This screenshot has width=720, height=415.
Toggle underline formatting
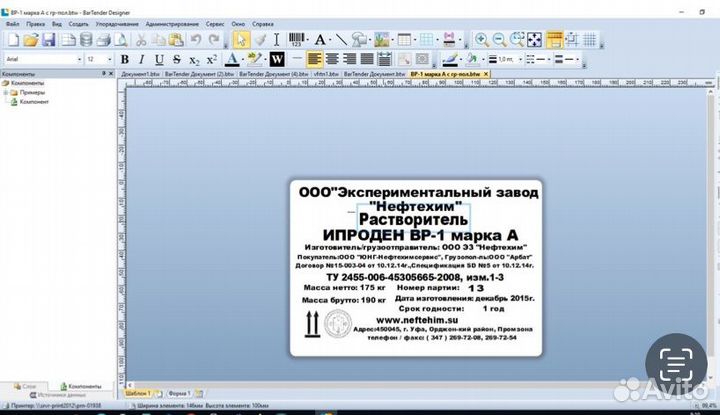(159, 59)
